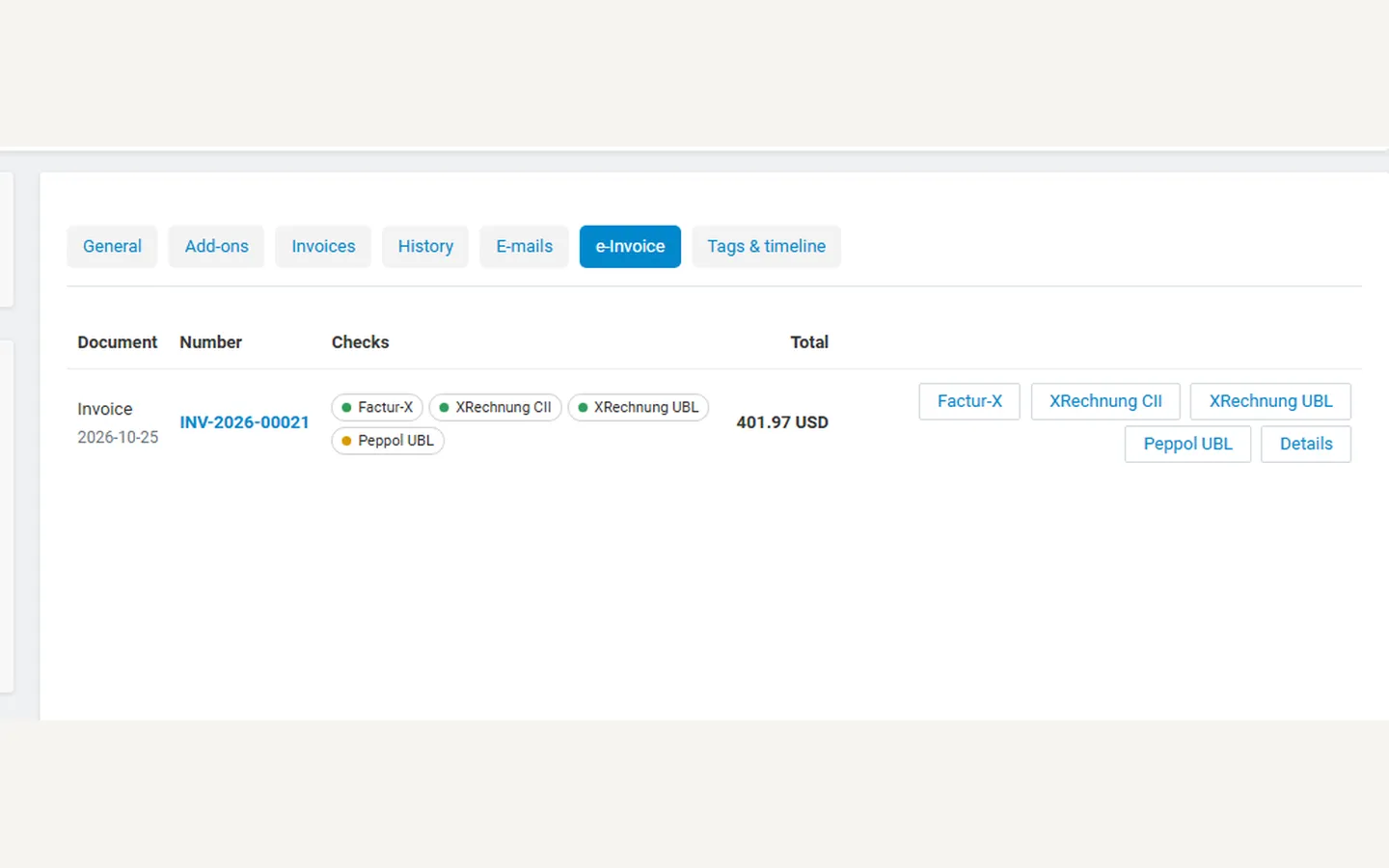Click the XRechnung UBL button
The width and height of the screenshot is (1389, 868).
coord(1270,401)
